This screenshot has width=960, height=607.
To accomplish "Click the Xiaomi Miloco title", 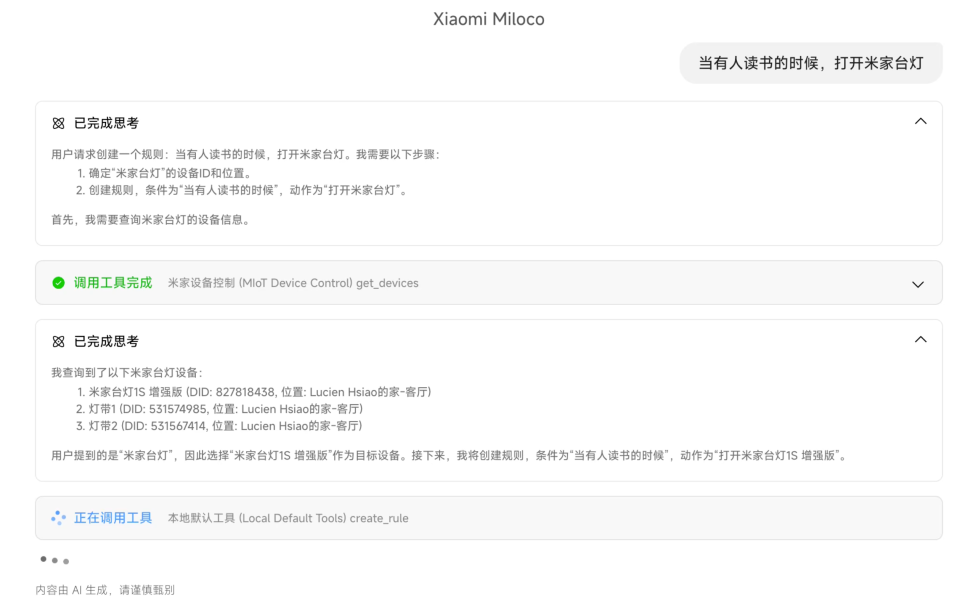I will point(489,19).
